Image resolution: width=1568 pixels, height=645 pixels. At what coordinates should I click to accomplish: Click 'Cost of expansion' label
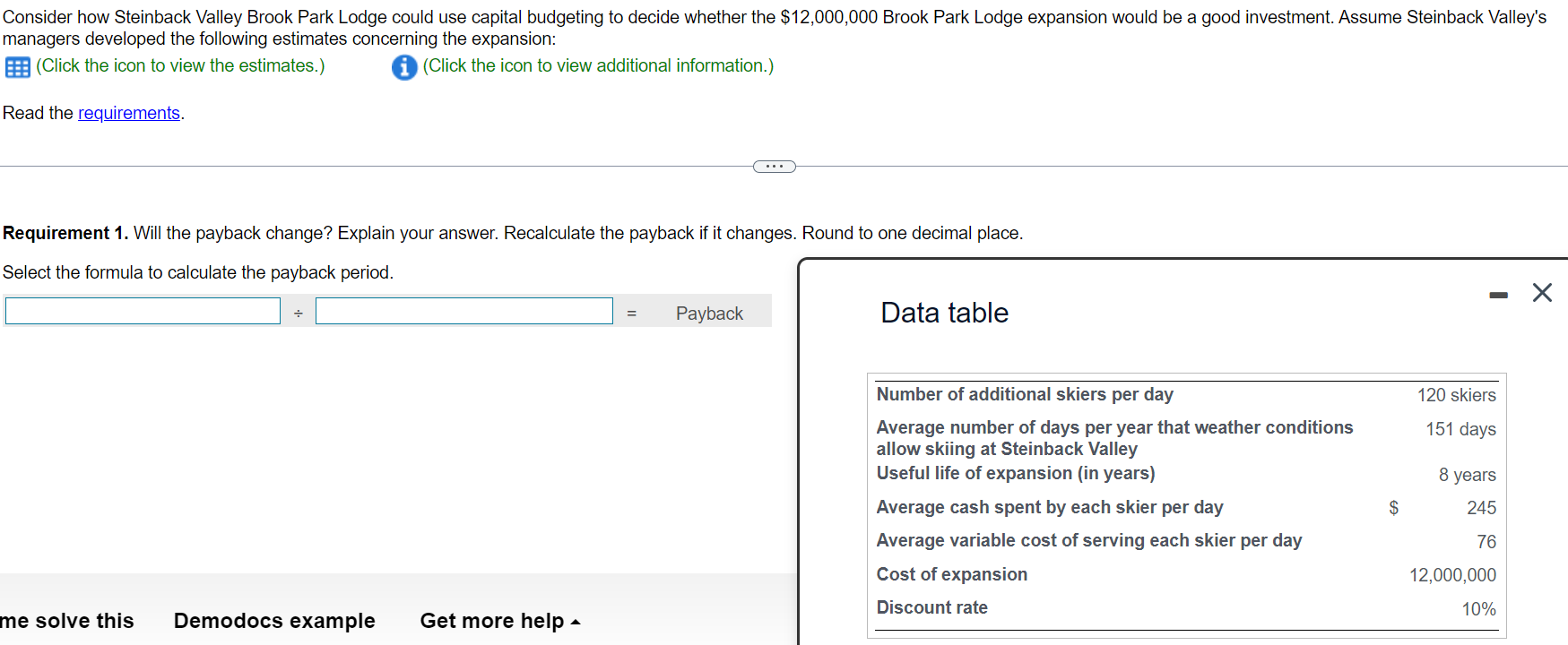[952, 574]
